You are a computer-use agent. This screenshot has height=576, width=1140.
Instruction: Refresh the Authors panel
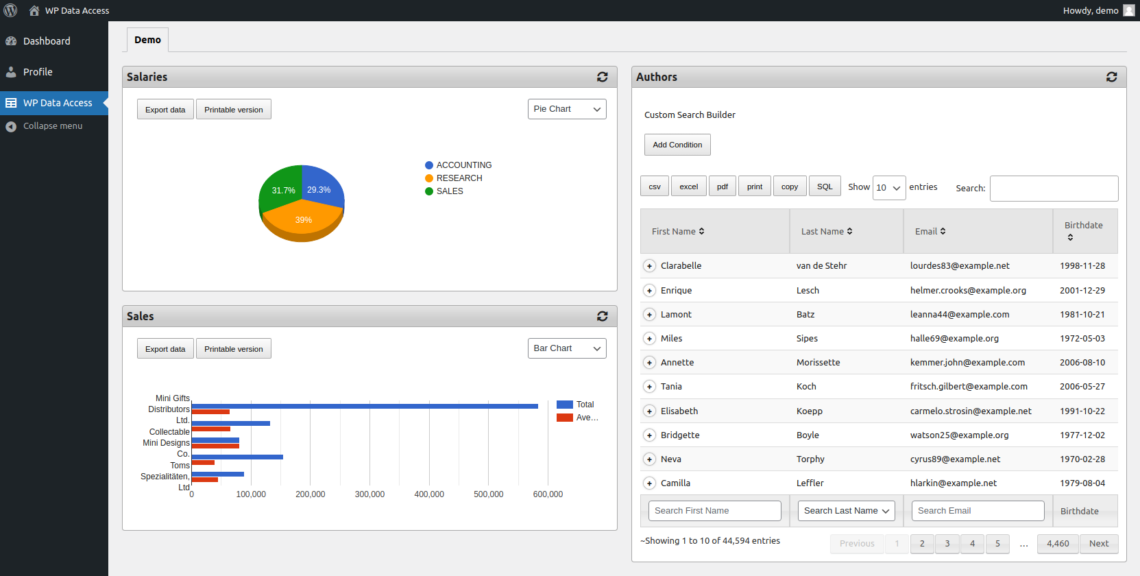[1111, 76]
